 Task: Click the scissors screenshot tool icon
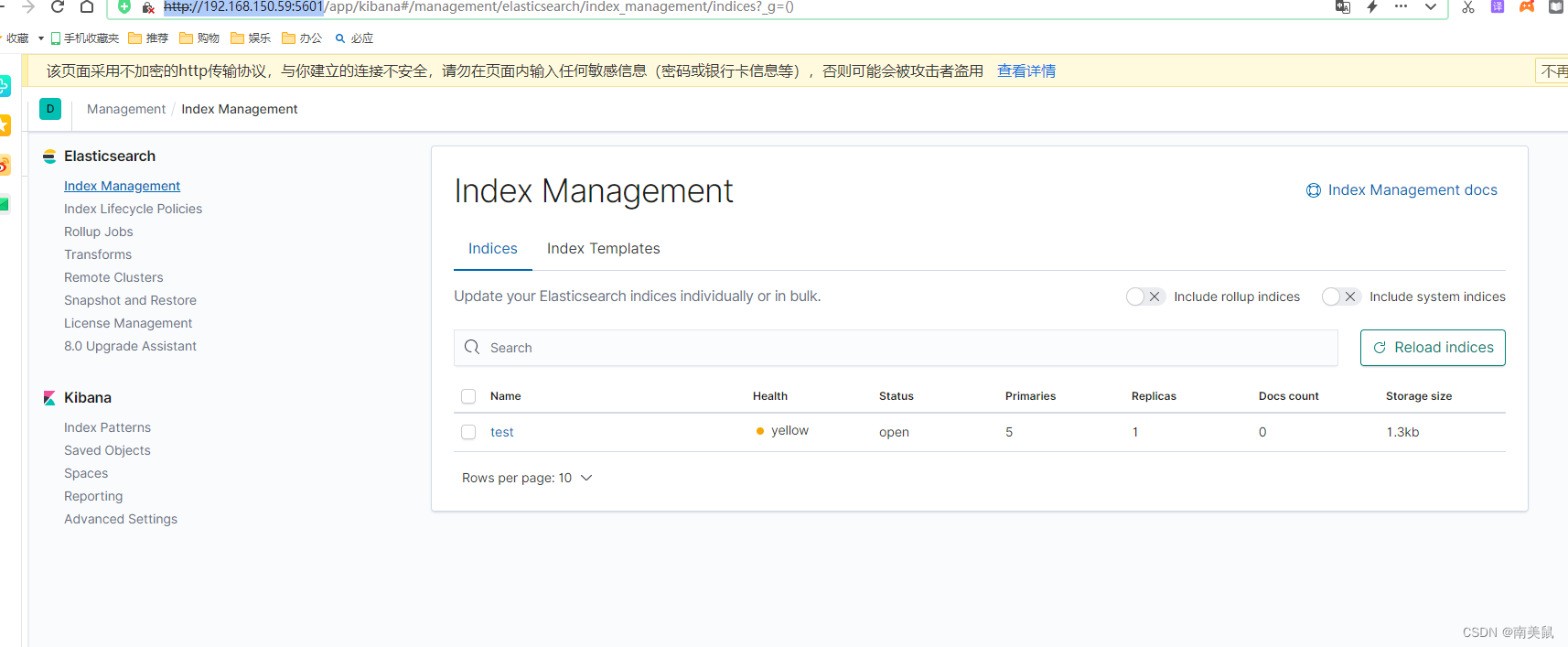tap(1468, 6)
